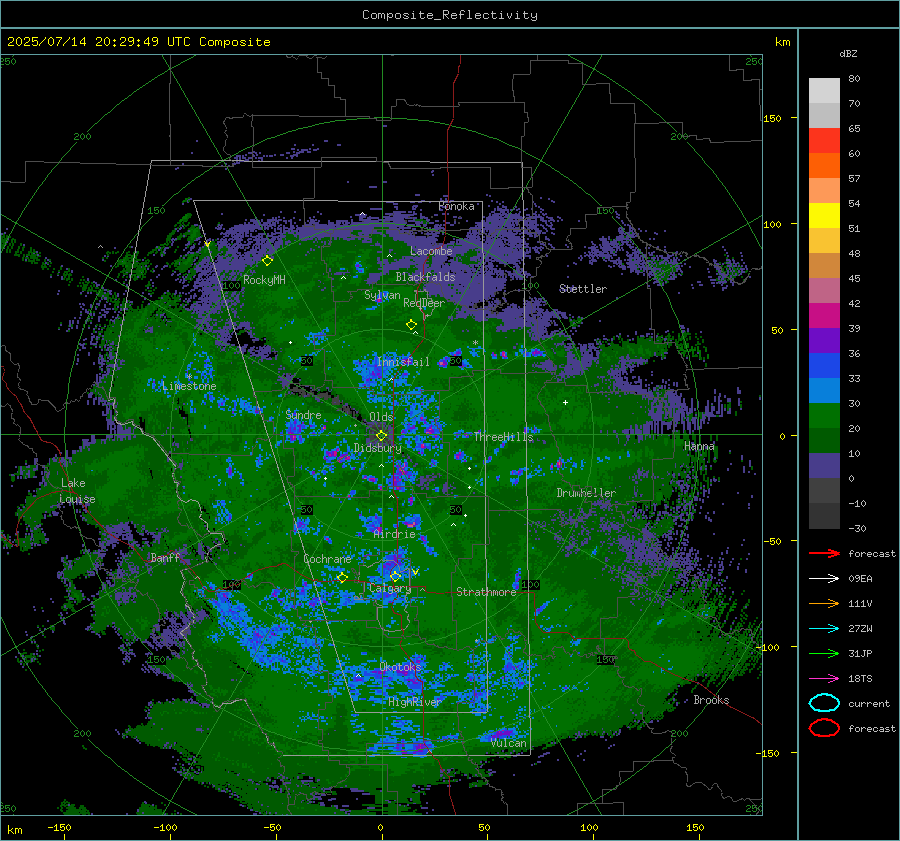This screenshot has height=841, width=900.
Task: Click the yellow diamond marker below Cochrane
Action: (342, 578)
